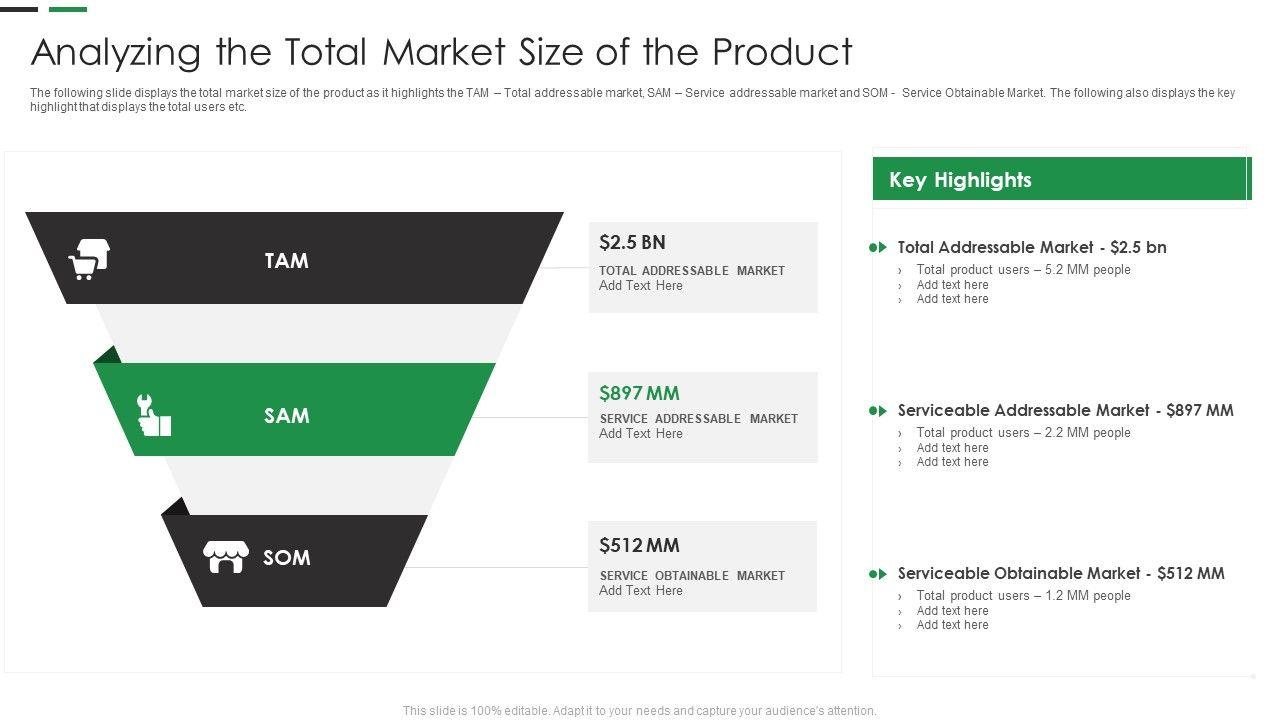Click chevron before 5.2 MM people line

coord(900,270)
